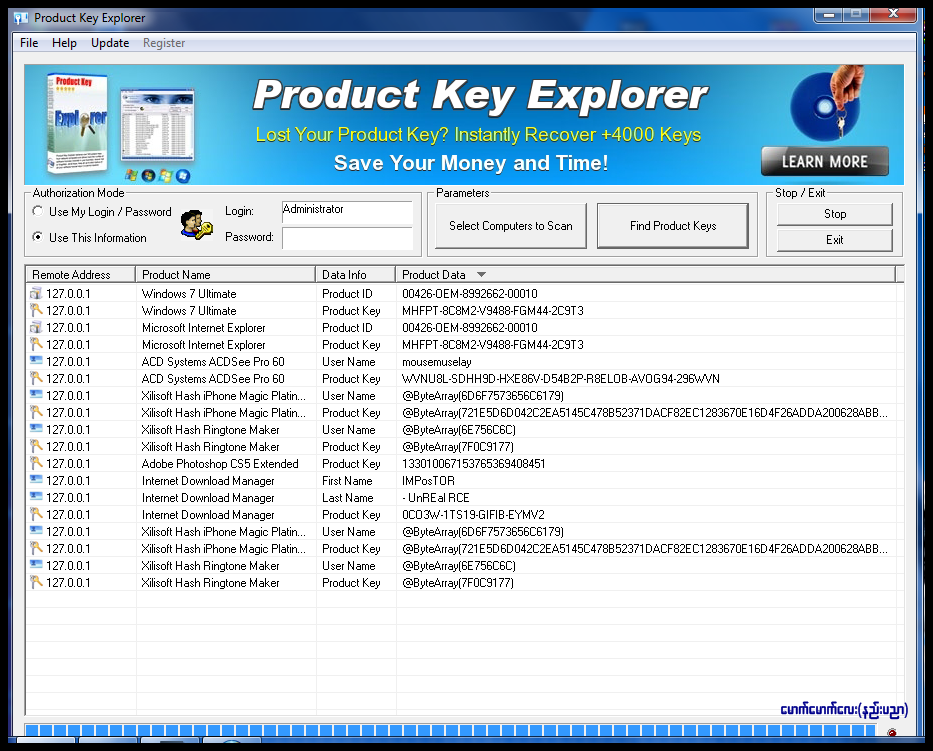Image resolution: width=933 pixels, height=751 pixels.
Task: Click icon of Internet Download Manager First Name row
Action: click(36, 480)
